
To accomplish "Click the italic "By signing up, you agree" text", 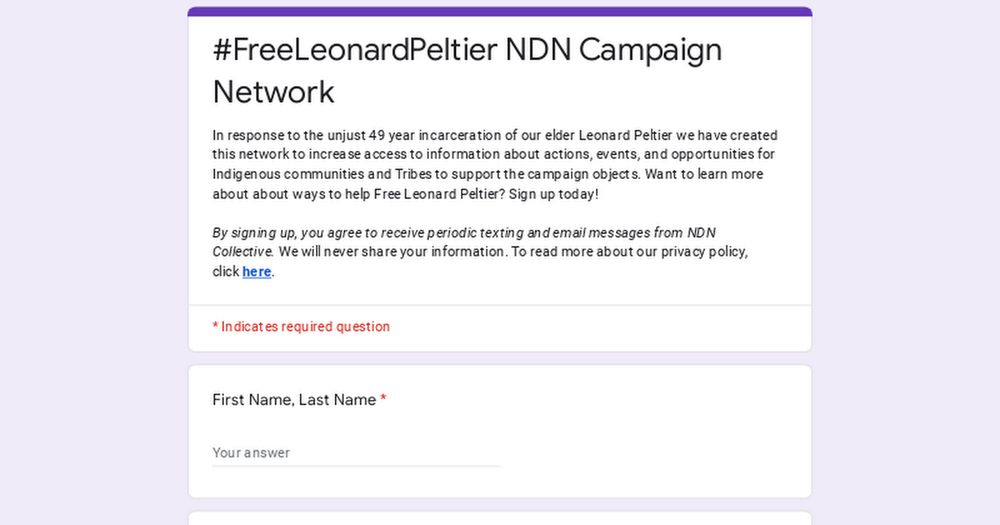I will click(x=295, y=233).
